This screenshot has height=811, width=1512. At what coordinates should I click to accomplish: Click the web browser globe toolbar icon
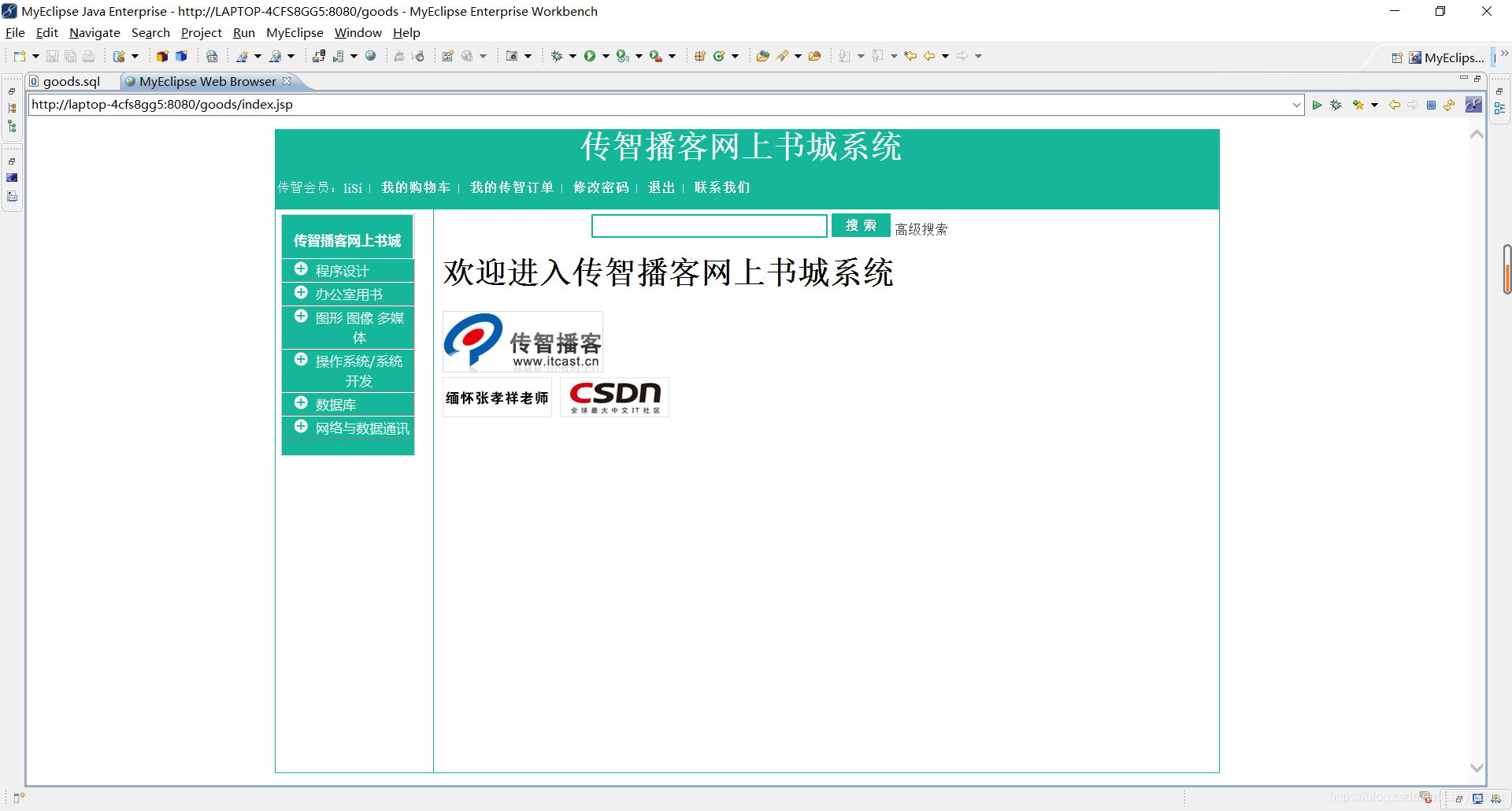pos(371,56)
